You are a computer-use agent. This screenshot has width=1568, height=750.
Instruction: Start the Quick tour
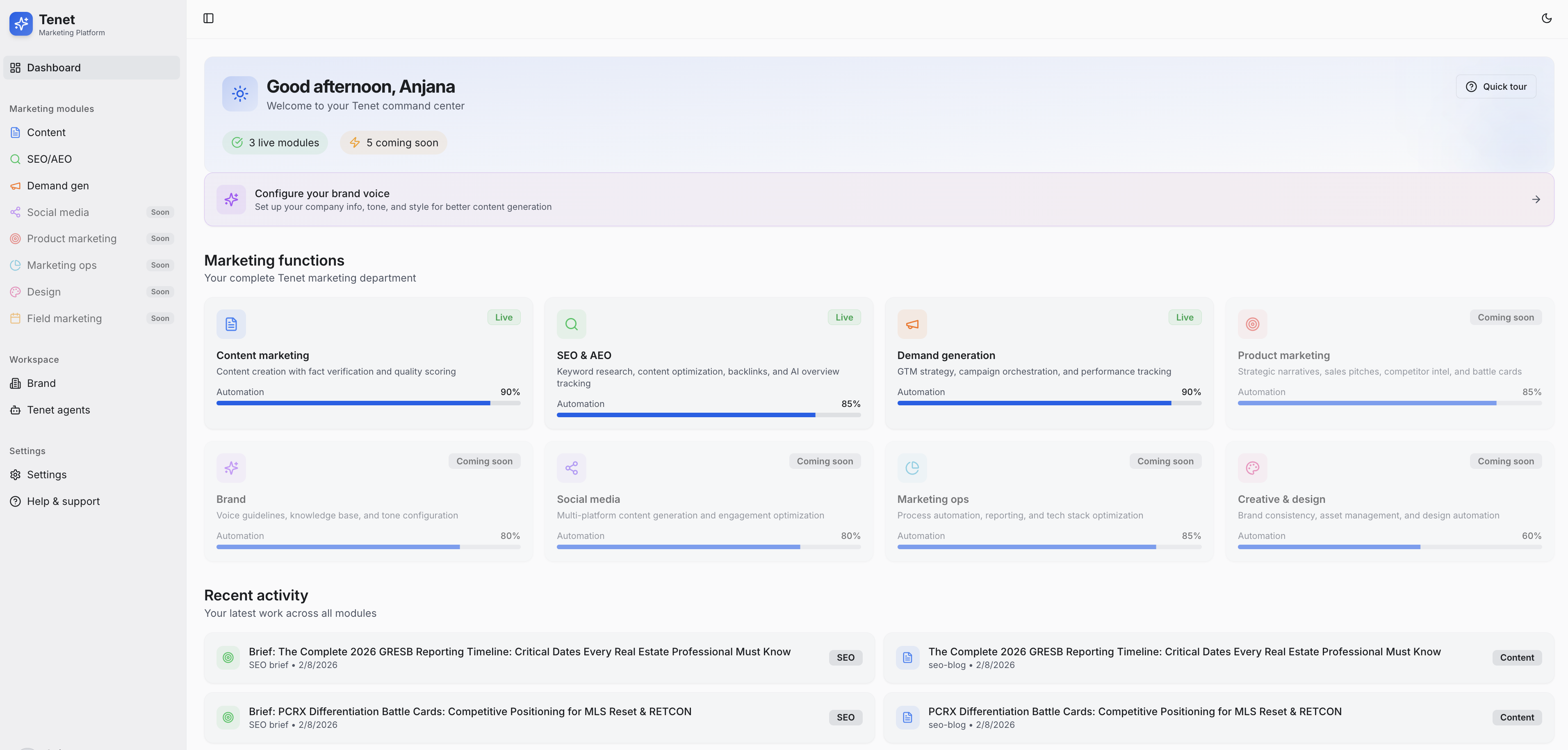1495,86
